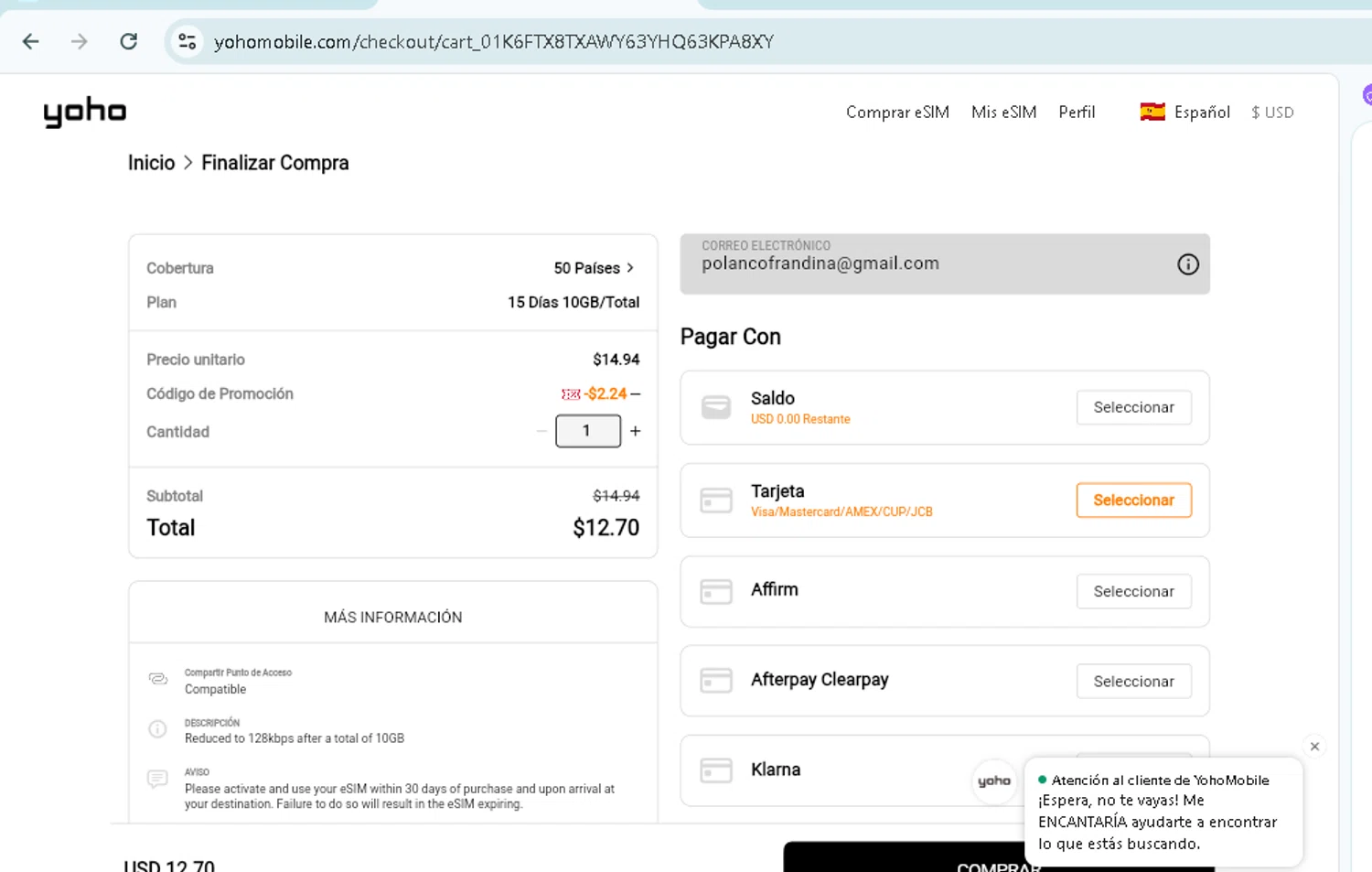1372x872 pixels.
Task: Open the YohoMobile support chat message
Action: [1163, 812]
